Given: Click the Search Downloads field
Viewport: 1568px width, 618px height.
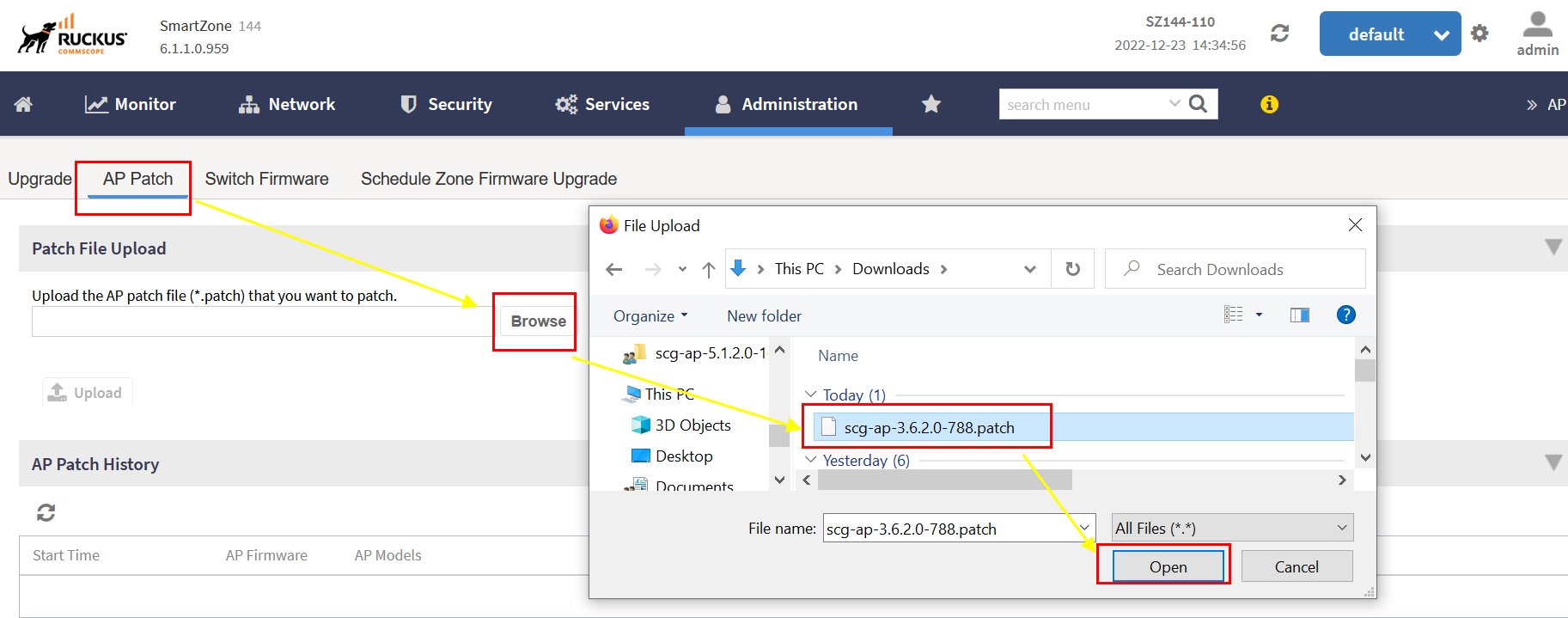Looking at the screenshot, I should (x=1235, y=269).
